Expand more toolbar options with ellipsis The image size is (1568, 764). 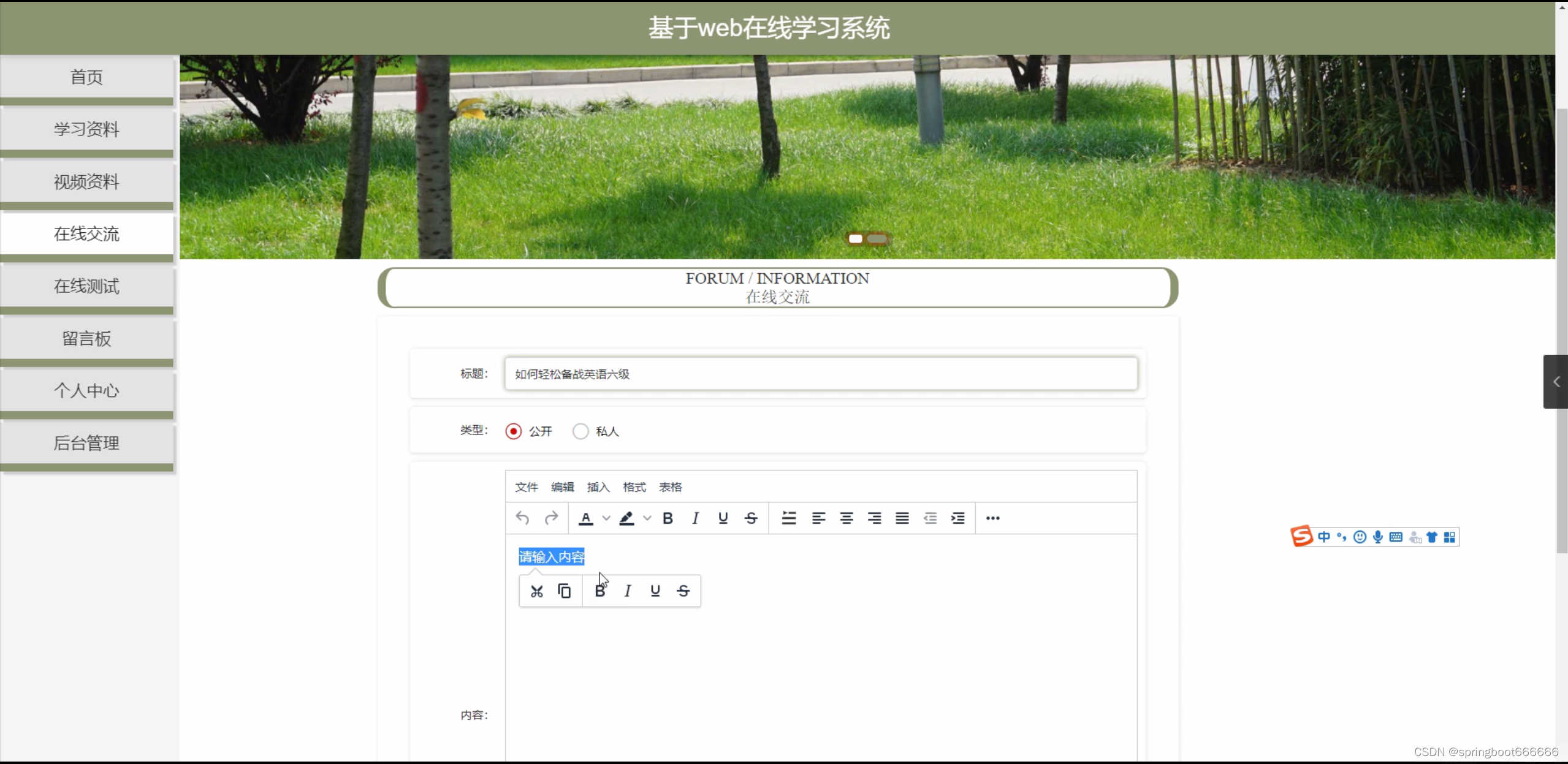pyautogui.click(x=992, y=518)
